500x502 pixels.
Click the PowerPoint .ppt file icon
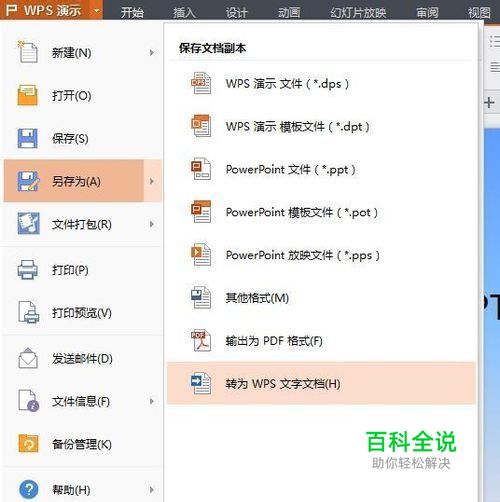tap(201, 169)
